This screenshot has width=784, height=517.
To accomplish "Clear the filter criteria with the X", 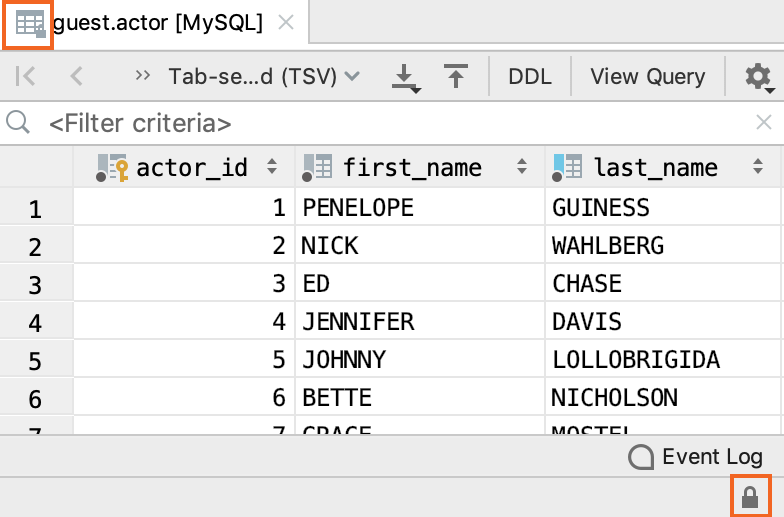I will [764, 122].
